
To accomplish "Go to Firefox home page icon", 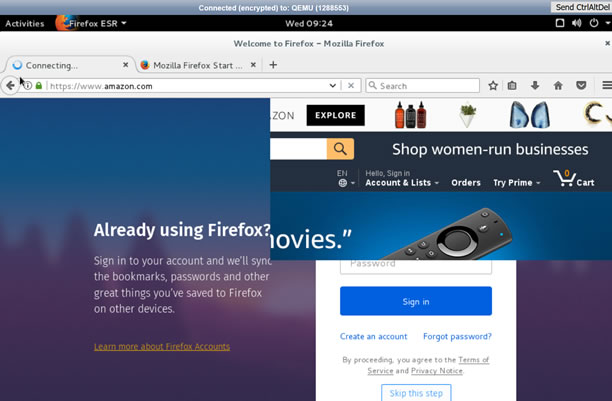I will click(558, 86).
